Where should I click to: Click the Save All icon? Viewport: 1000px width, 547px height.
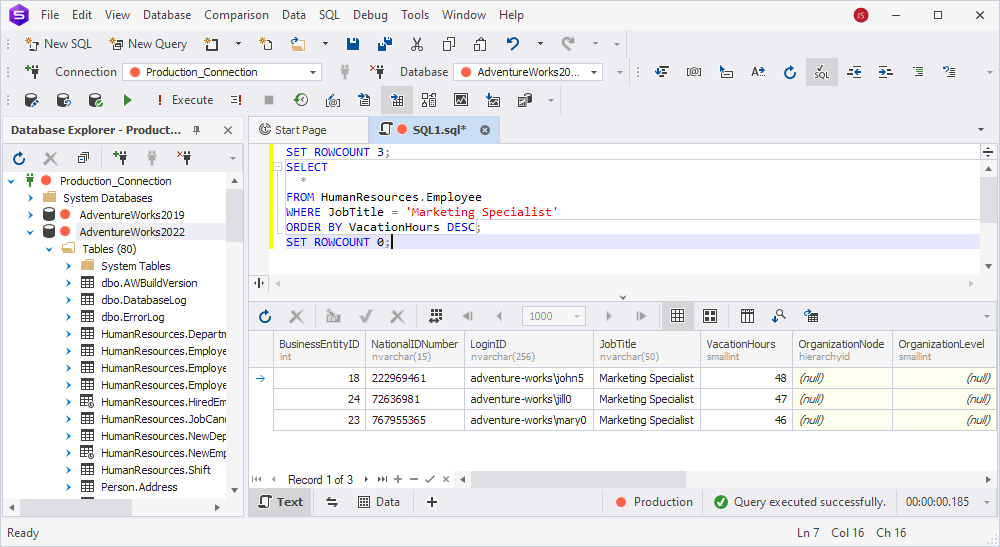pos(385,44)
